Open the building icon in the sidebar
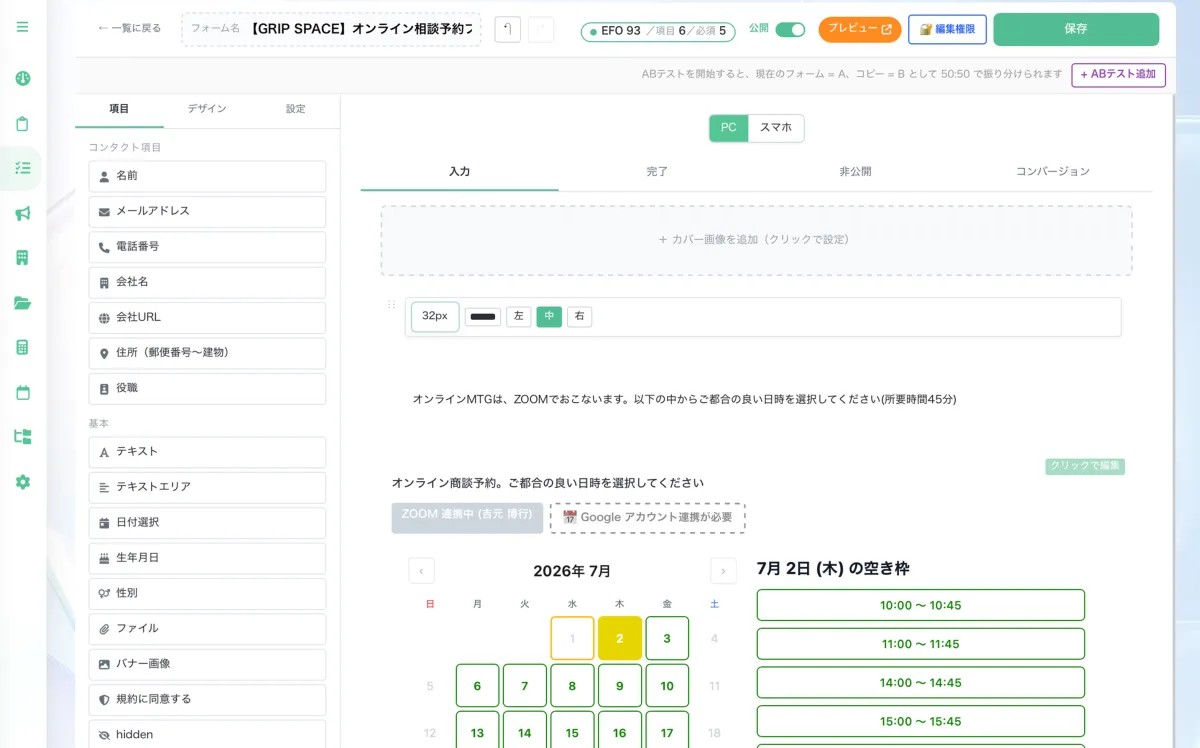1200x748 pixels. tap(23, 258)
